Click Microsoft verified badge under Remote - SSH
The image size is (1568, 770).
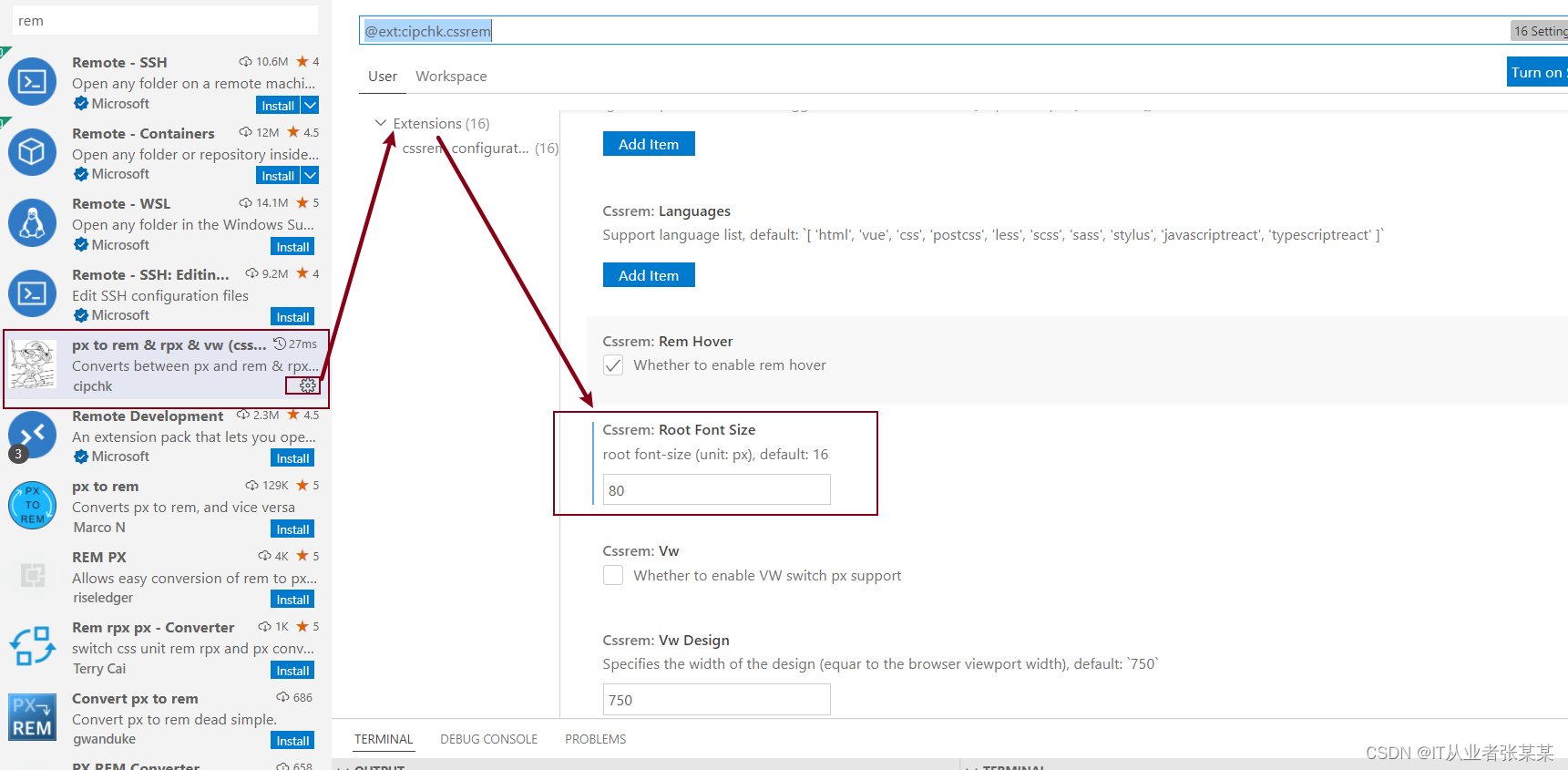(81, 104)
